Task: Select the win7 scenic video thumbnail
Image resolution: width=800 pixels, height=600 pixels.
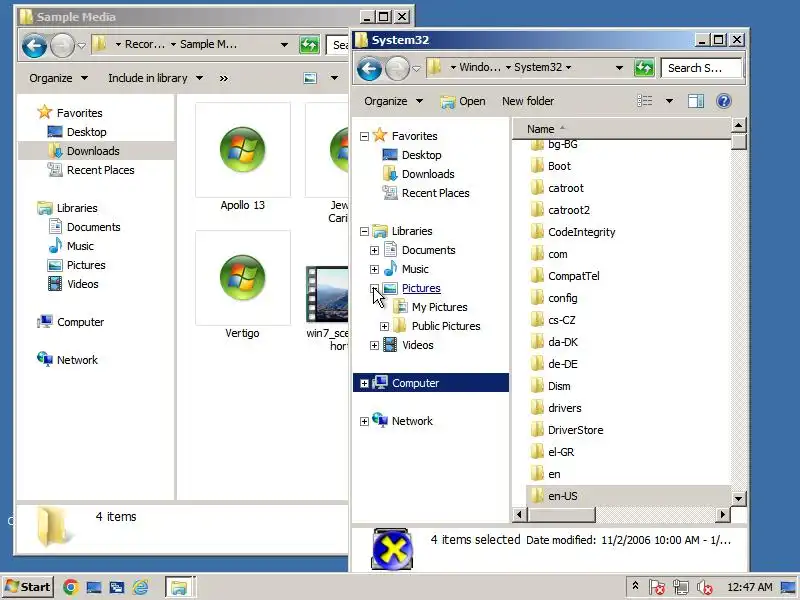Action: 327,294
